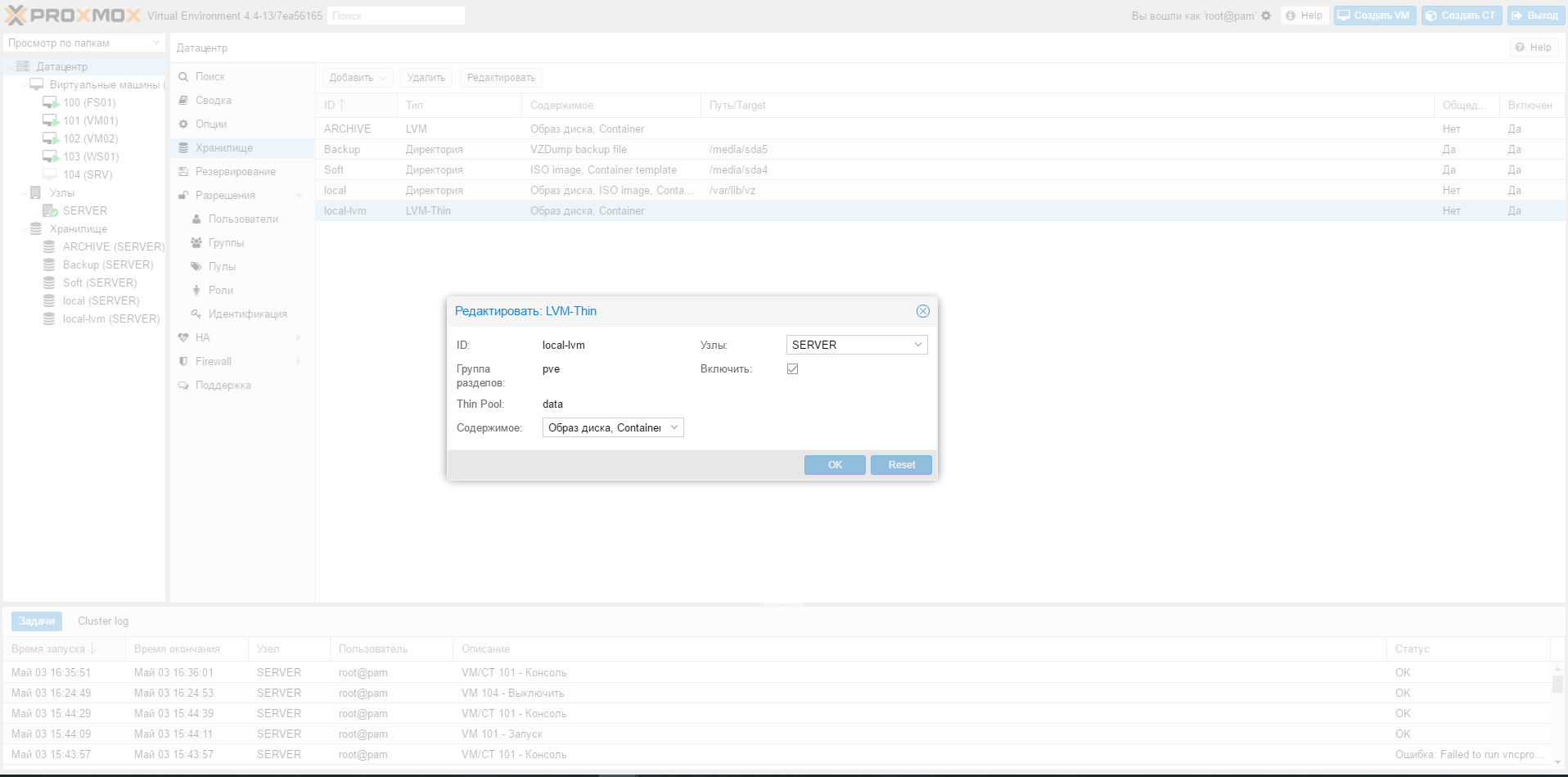Screen dimensions: 1568x777
Task: Click the Поддержка chat icon
Action: click(x=183, y=385)
